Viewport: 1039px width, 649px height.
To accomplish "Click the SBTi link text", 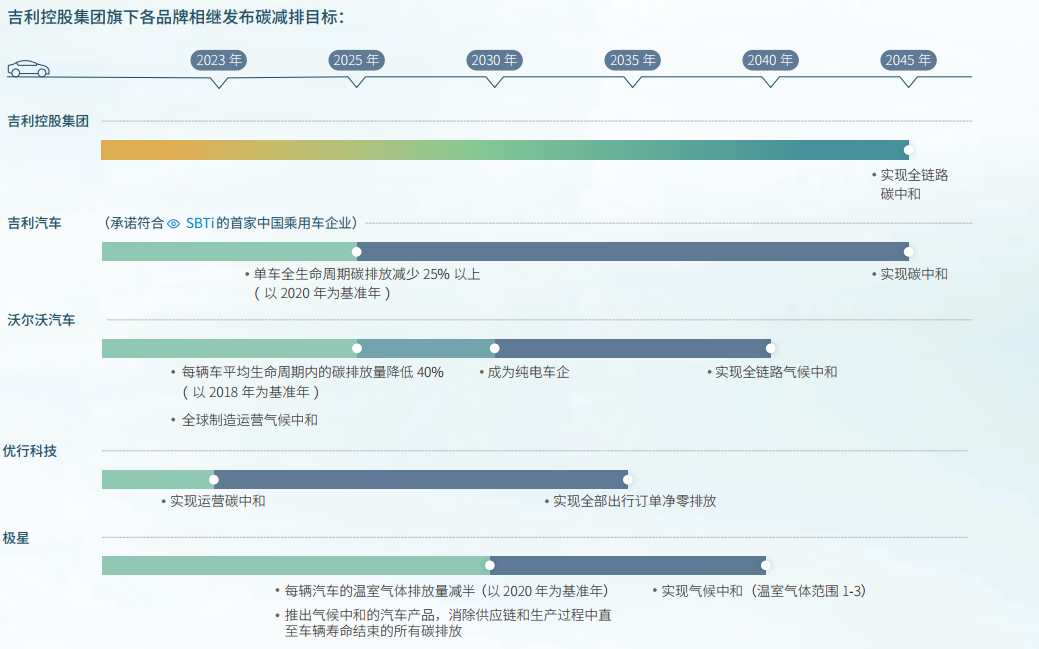I will pos(199,223).
